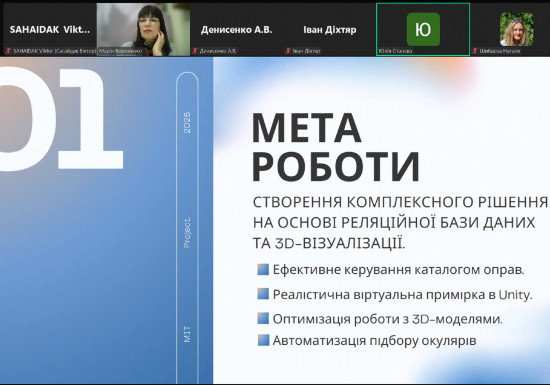The height and width of the screenshot is (385, 550).
Task: Click bullet icon next to Оптимізація роботи з 3D-моделями
Action: (x=263, y=318)
